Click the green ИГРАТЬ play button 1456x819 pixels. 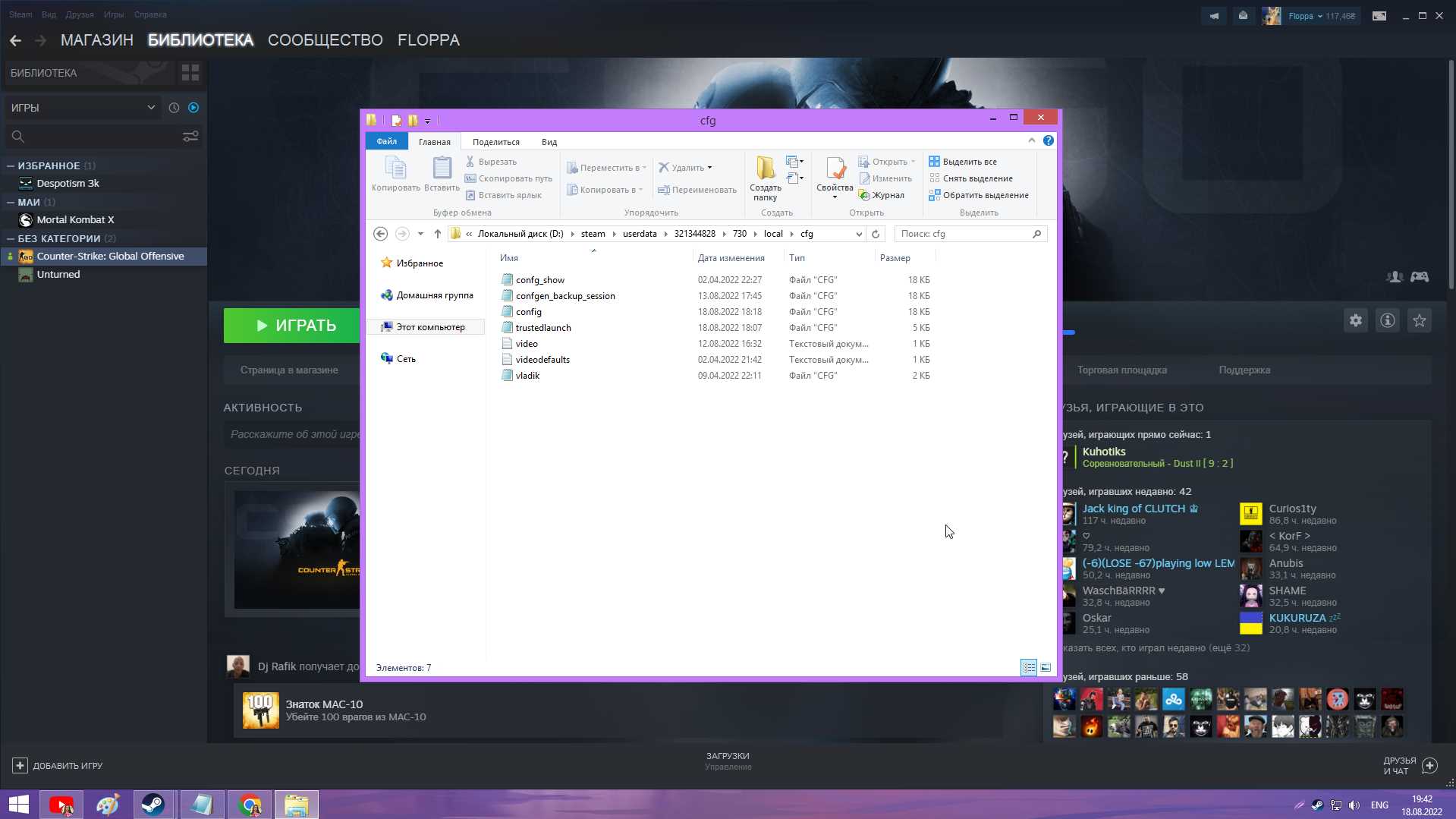[292, 326]
